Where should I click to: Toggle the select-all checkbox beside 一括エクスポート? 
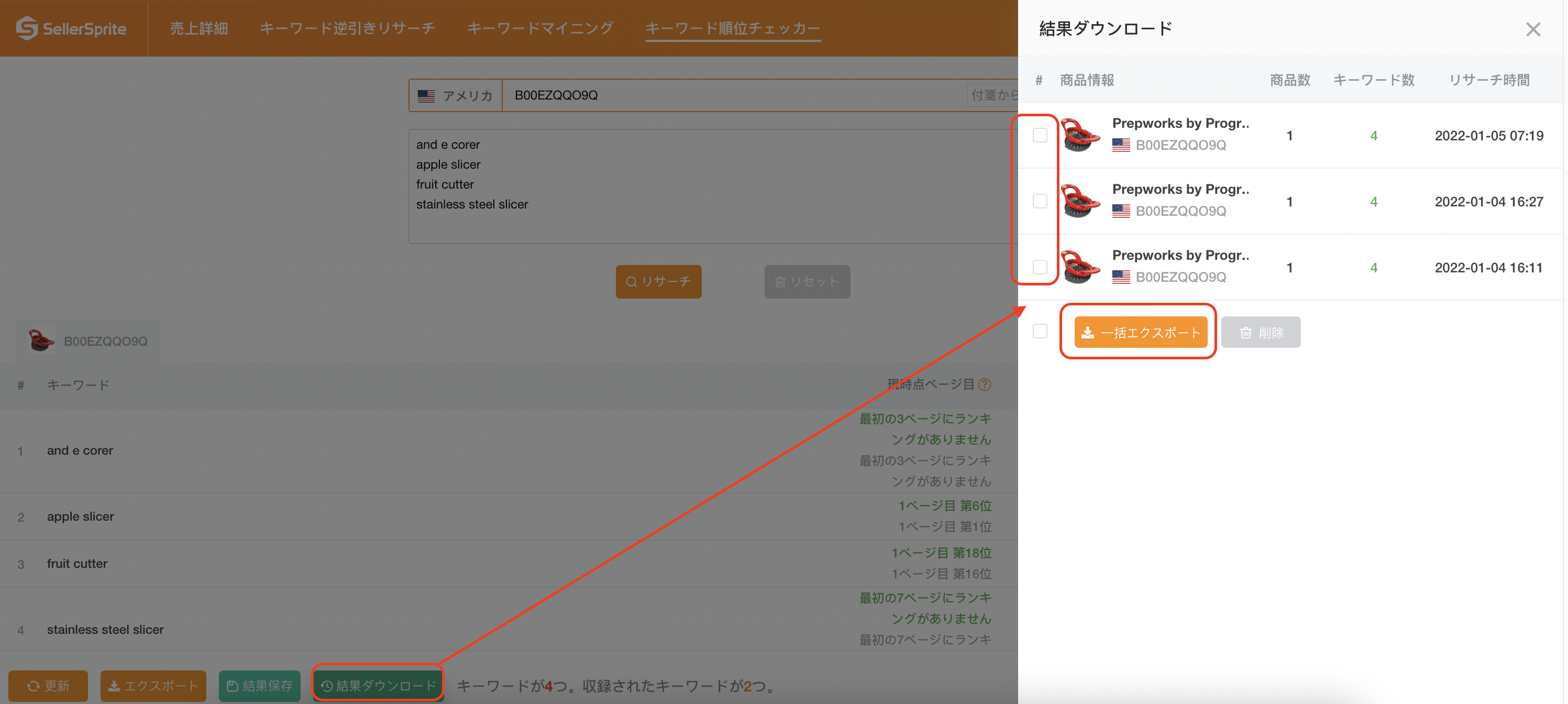(1040, 331)
